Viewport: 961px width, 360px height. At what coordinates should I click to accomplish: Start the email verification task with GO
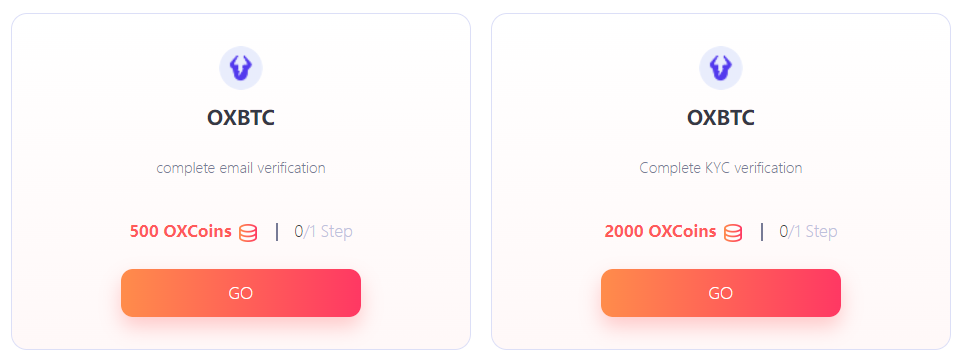pos(241,293)
